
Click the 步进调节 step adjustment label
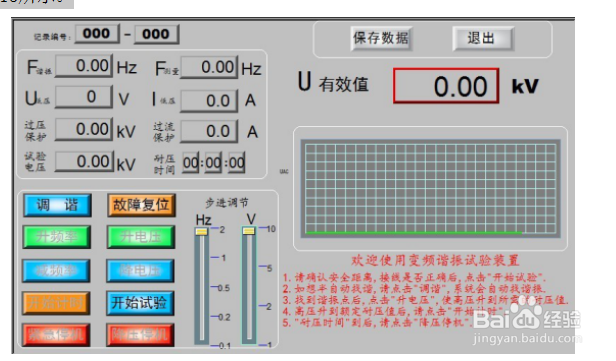click(x=227, y=203)
